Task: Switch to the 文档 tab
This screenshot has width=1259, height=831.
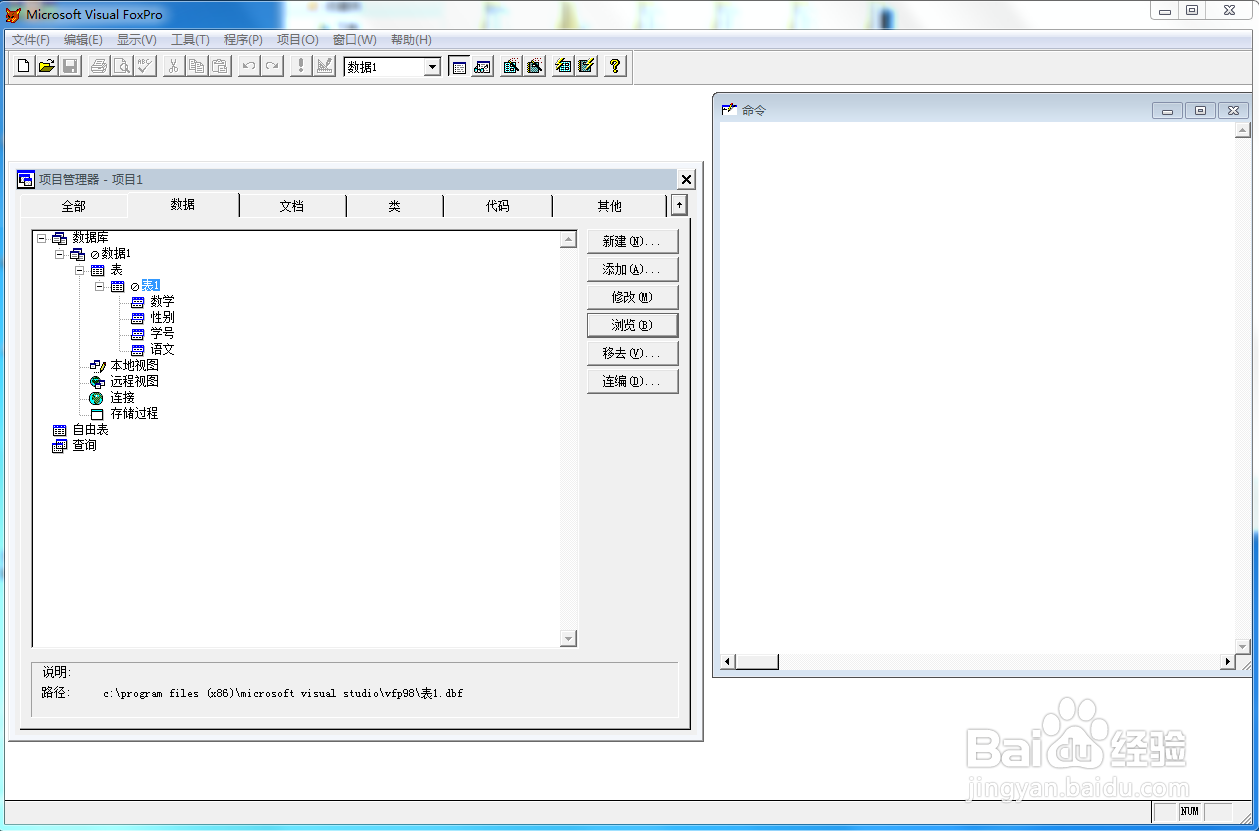Action: pos(292,206)
